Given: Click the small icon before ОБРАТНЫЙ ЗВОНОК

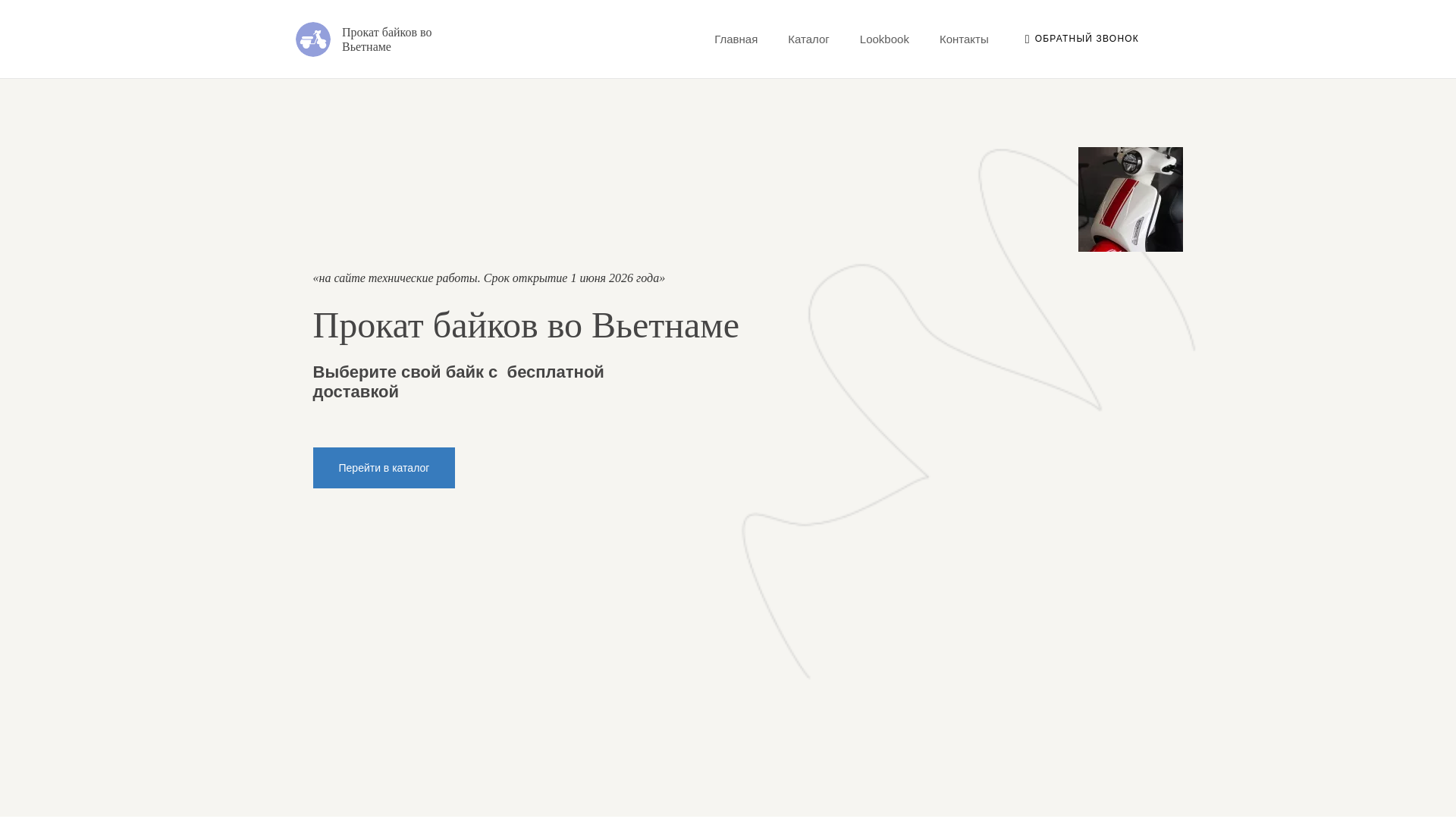Looking at the screenshot, I should click(1028, 39).
